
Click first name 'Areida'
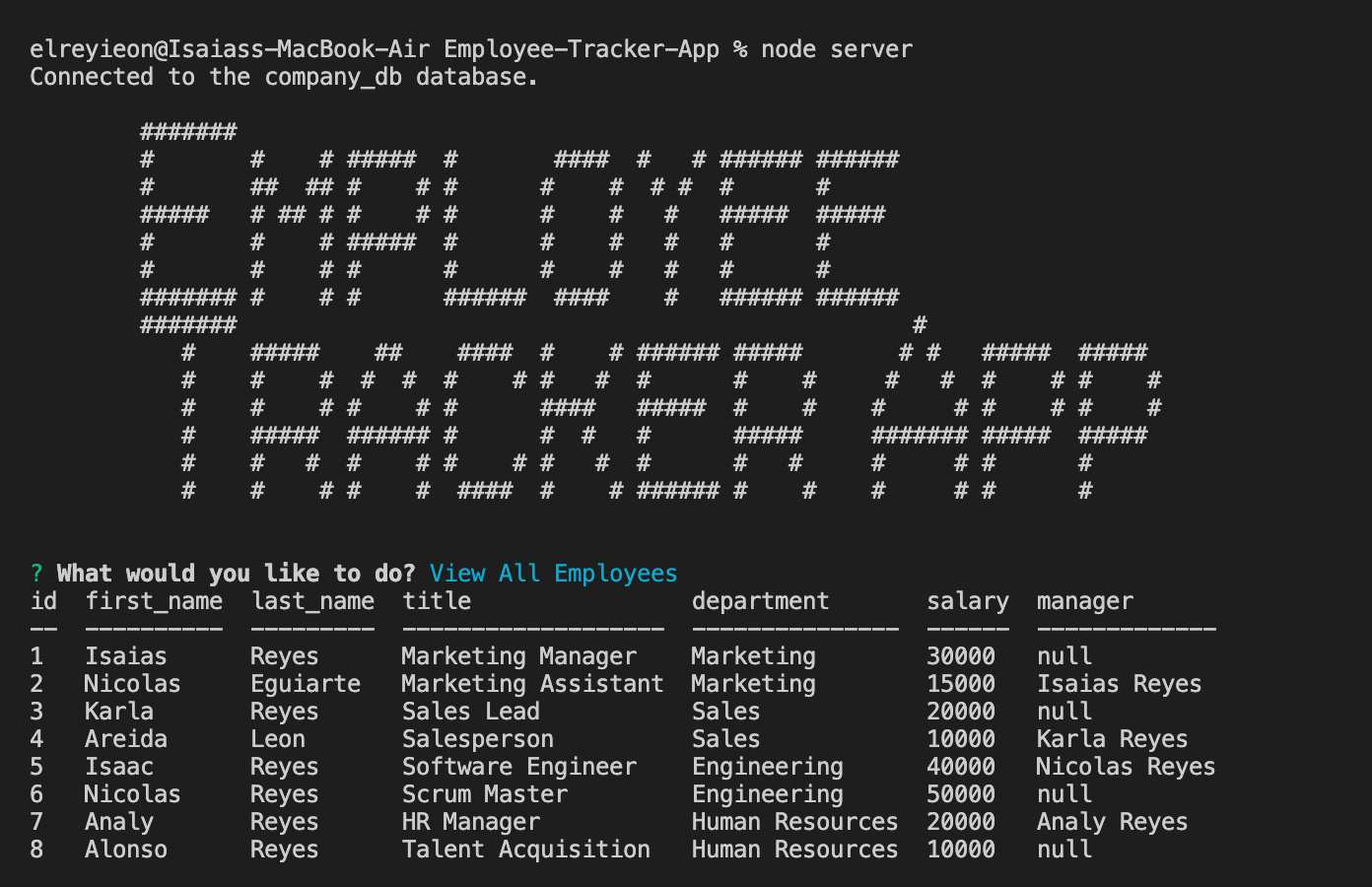point(126,739)
